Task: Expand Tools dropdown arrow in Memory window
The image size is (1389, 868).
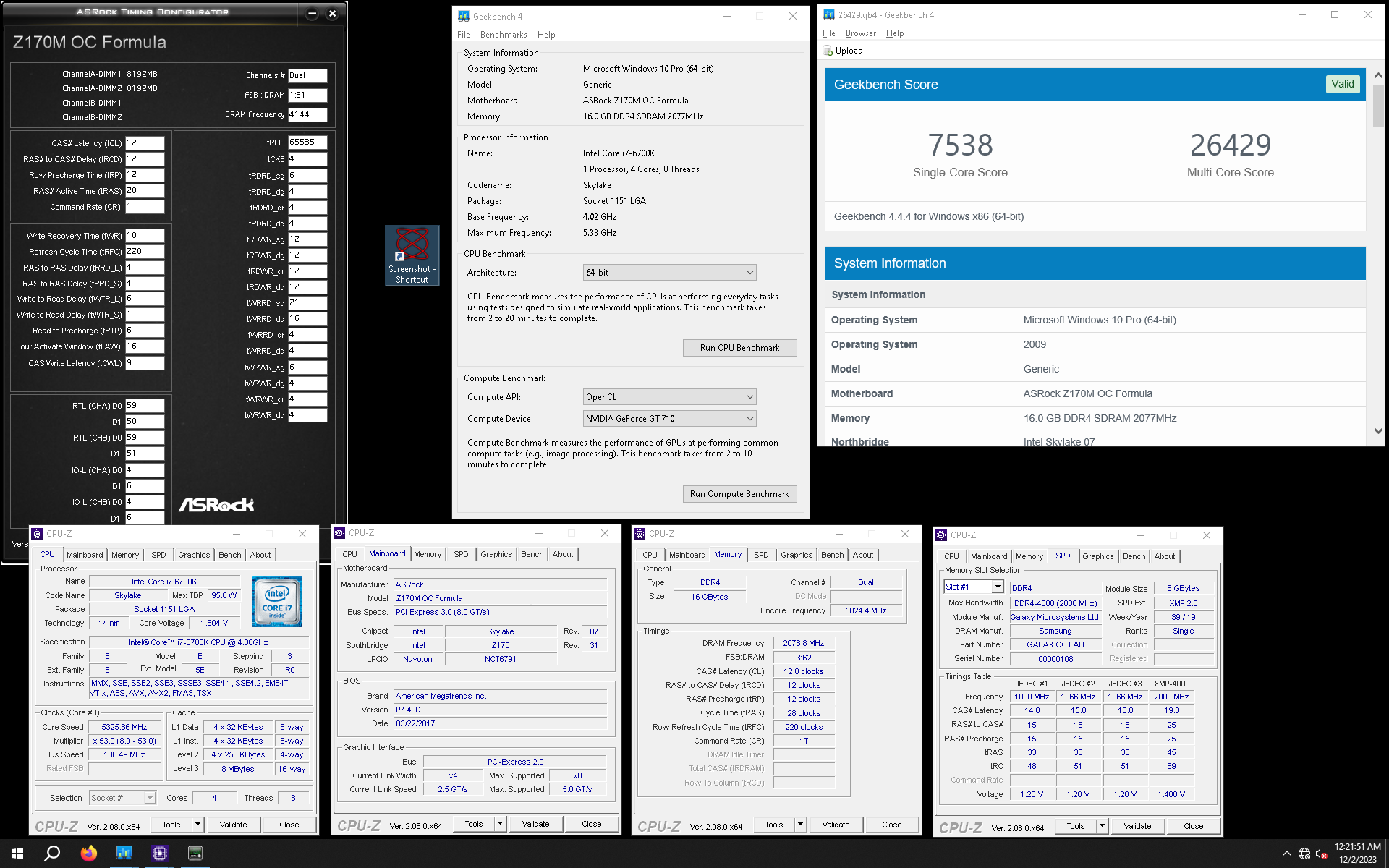Action: click(799, 825)
